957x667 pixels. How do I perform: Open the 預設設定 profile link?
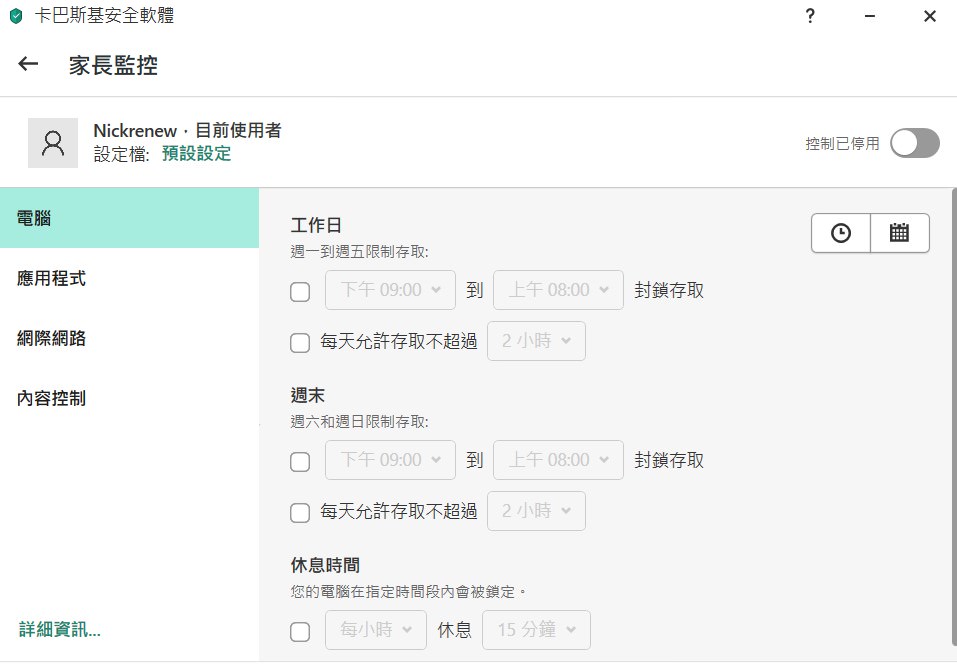pos(197,154)
